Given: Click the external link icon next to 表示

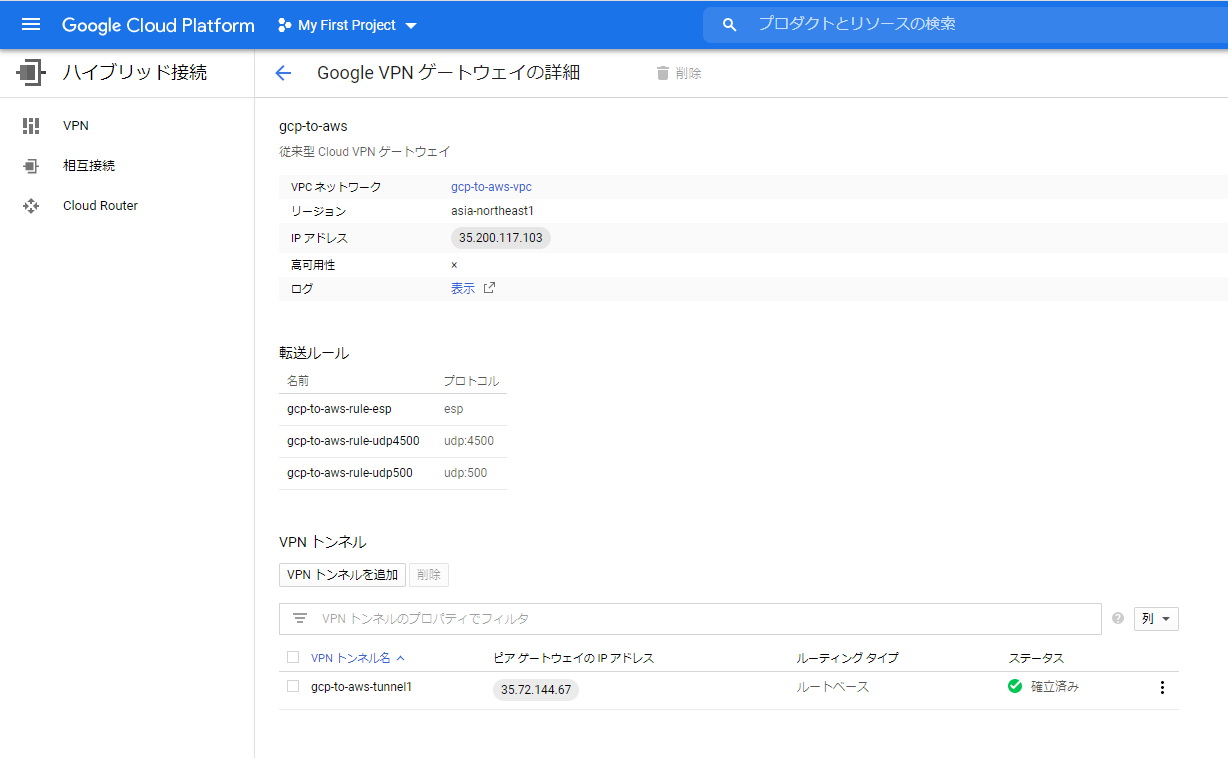Looking at the screenshot, I should tap(489, 288).
